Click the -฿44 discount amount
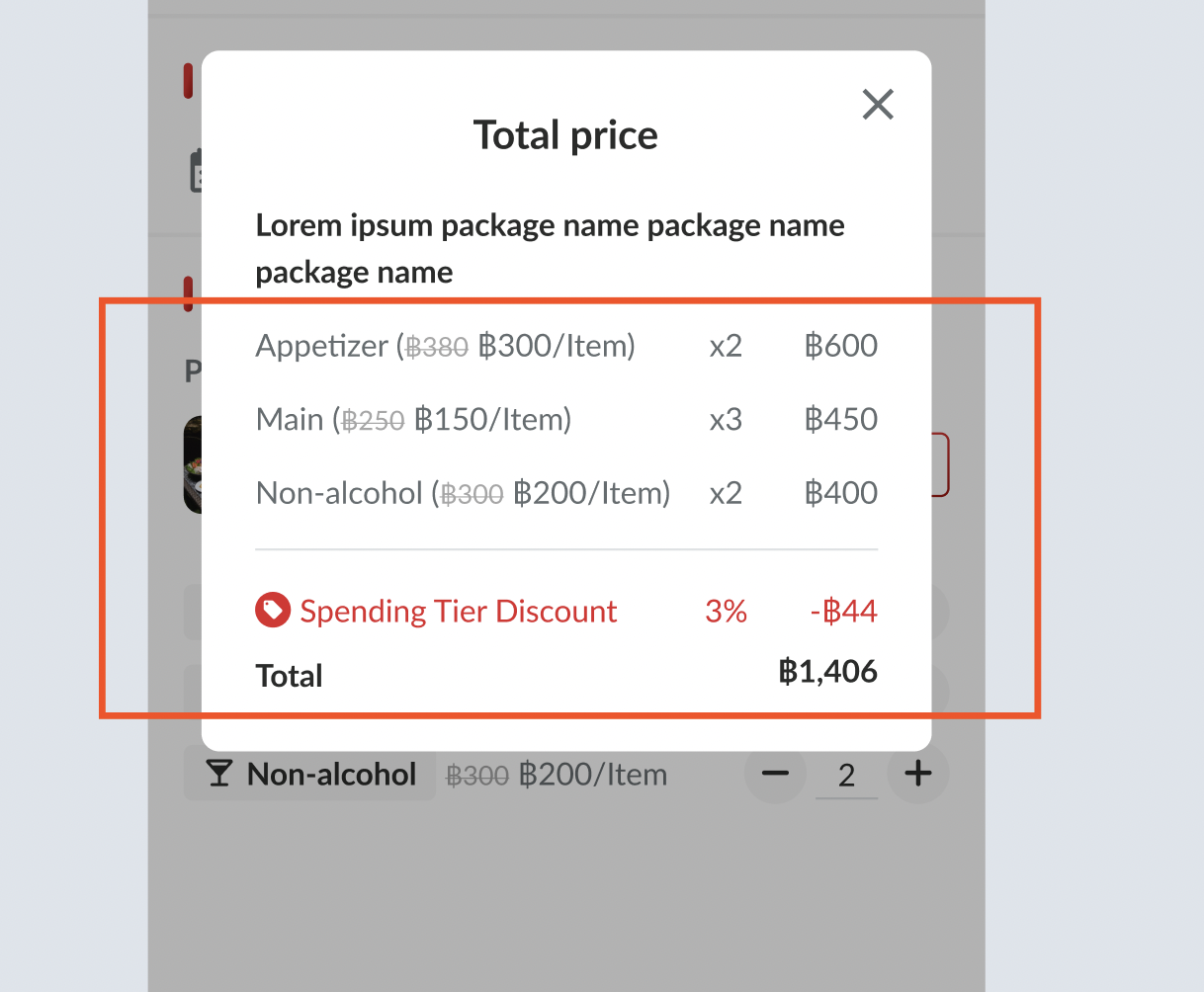The width and height of the screenshot is (1204, 992). [843, 612]
